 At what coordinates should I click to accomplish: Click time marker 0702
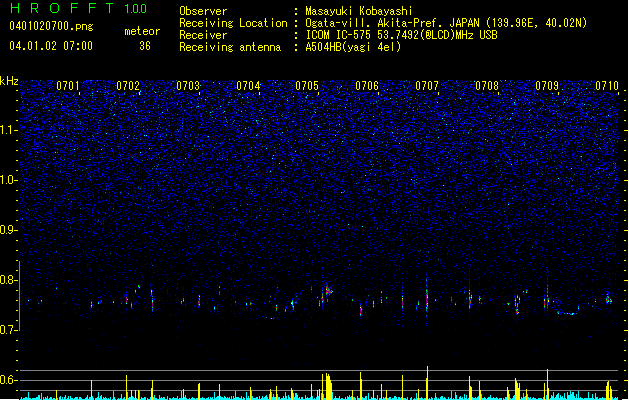(128, 86)
